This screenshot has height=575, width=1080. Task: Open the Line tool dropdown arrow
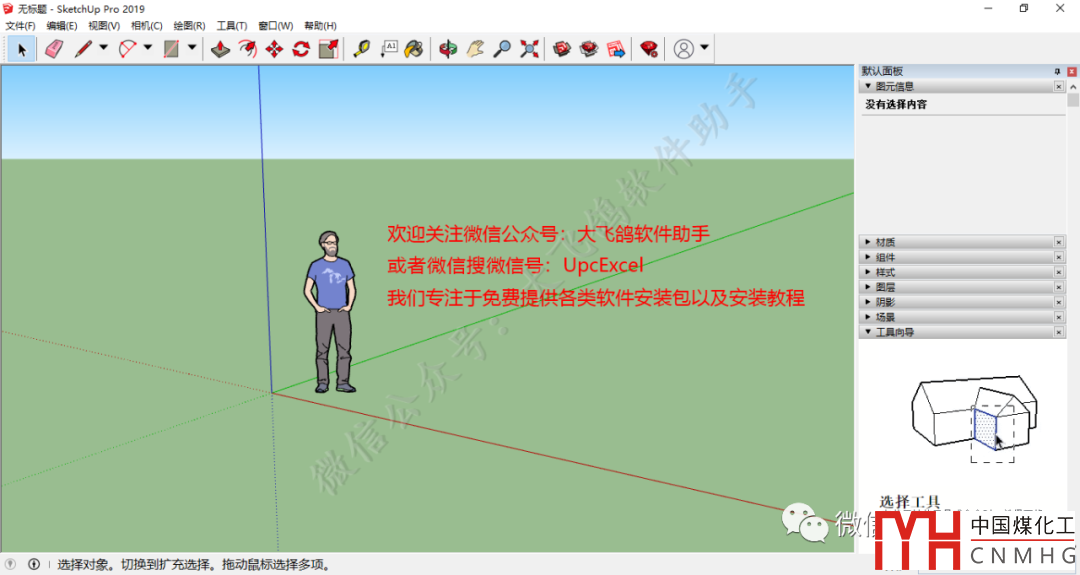(103, 48)
